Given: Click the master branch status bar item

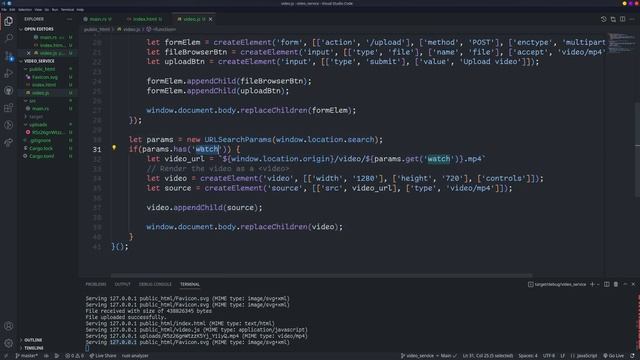Looking at the screenshot, I should pos(27,356).
